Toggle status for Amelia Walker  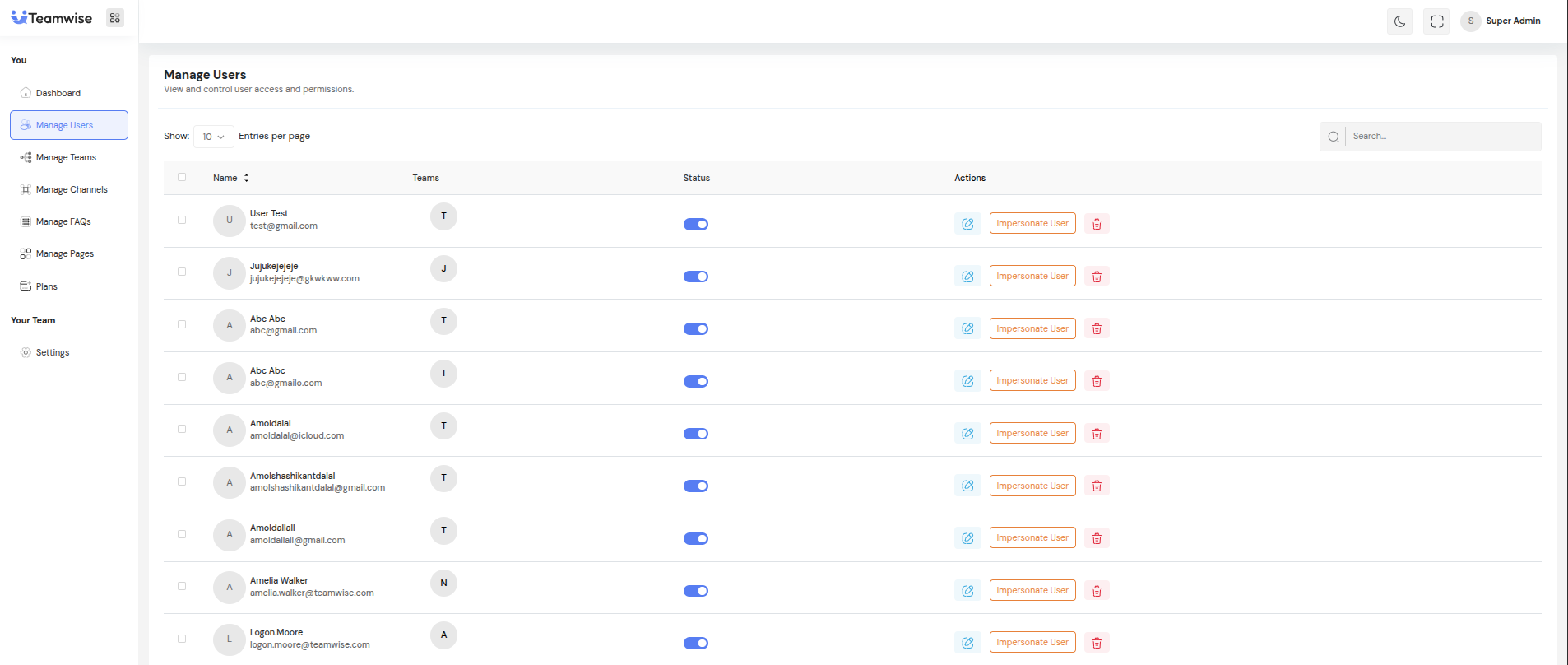click(x=695, y=591)
